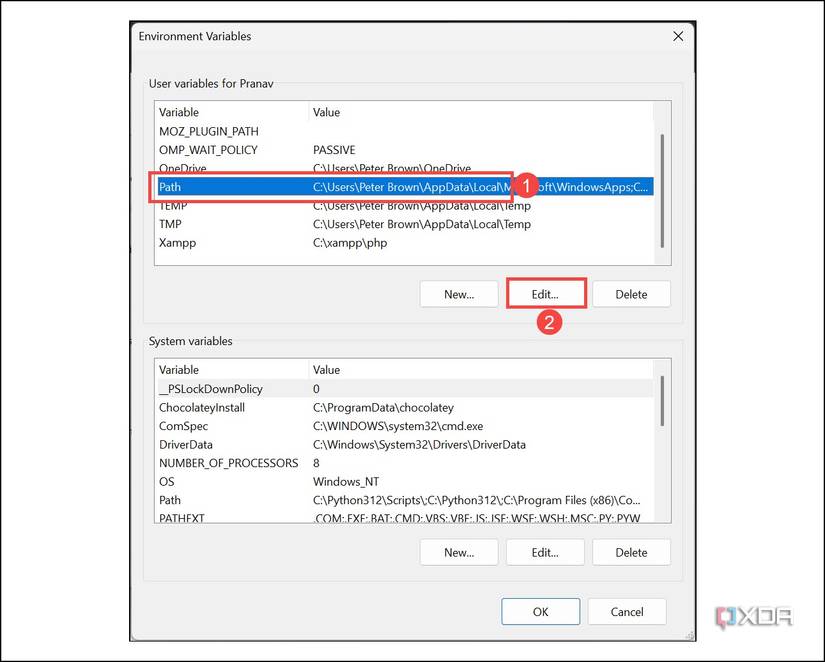
Task: Select the OMP_WAIT_POLICY variable
Action: 208,150
